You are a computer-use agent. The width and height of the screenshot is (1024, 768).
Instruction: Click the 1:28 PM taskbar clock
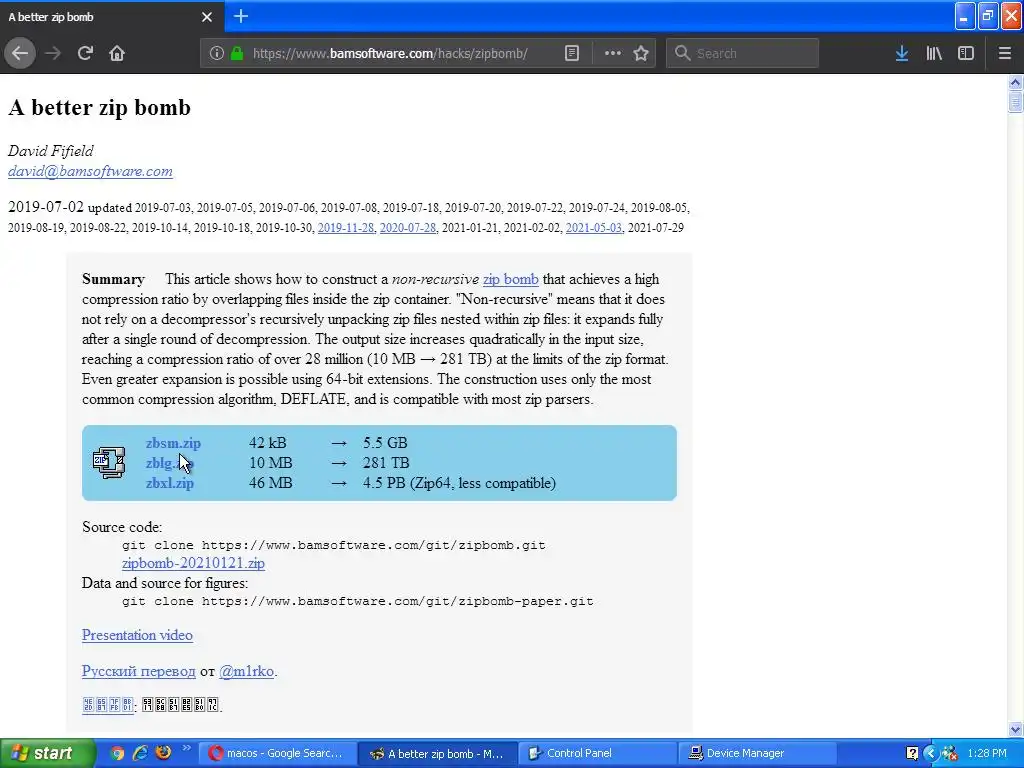click(x=987, y=753)
